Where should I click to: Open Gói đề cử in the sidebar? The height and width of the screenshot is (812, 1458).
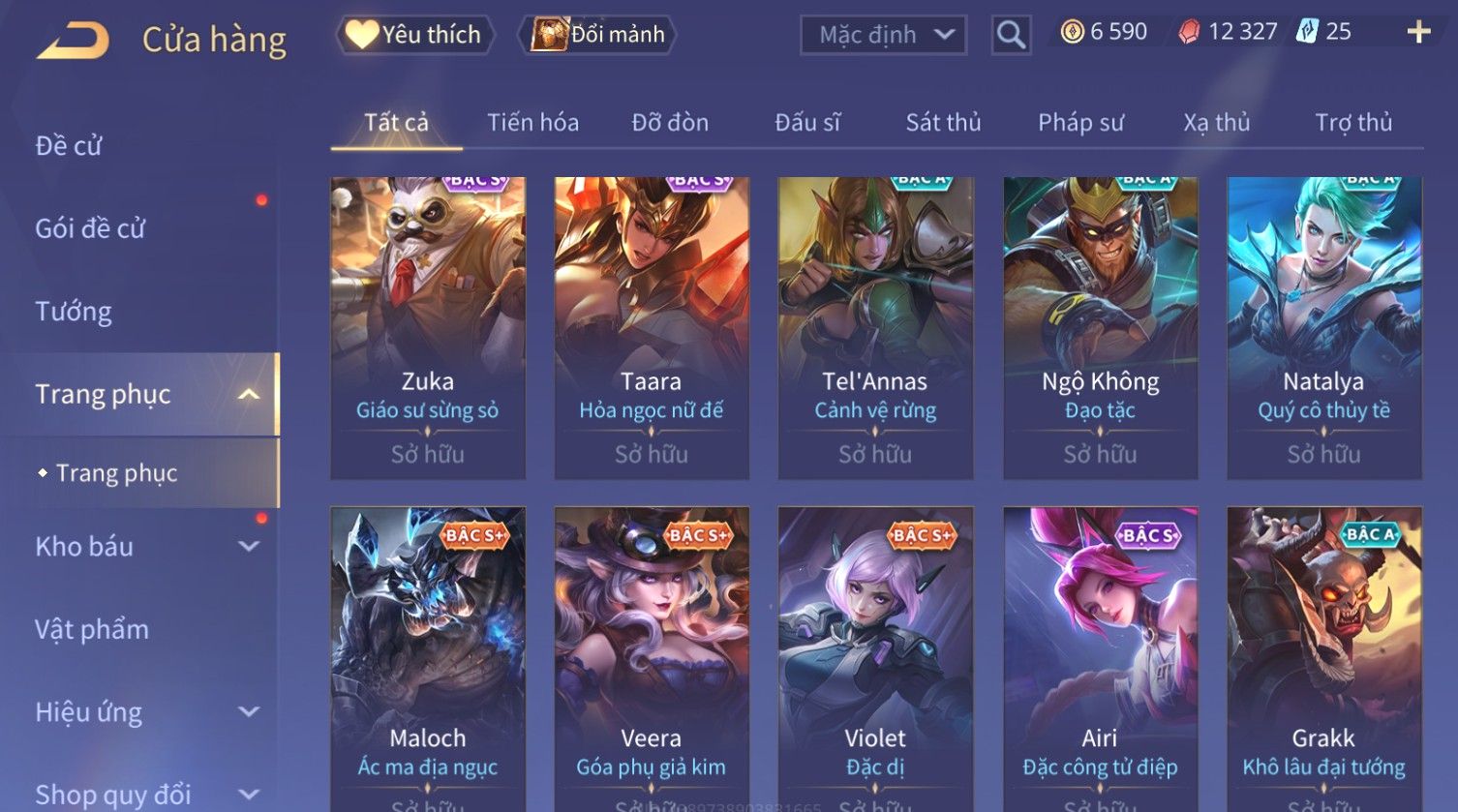(x=90, y=229)
